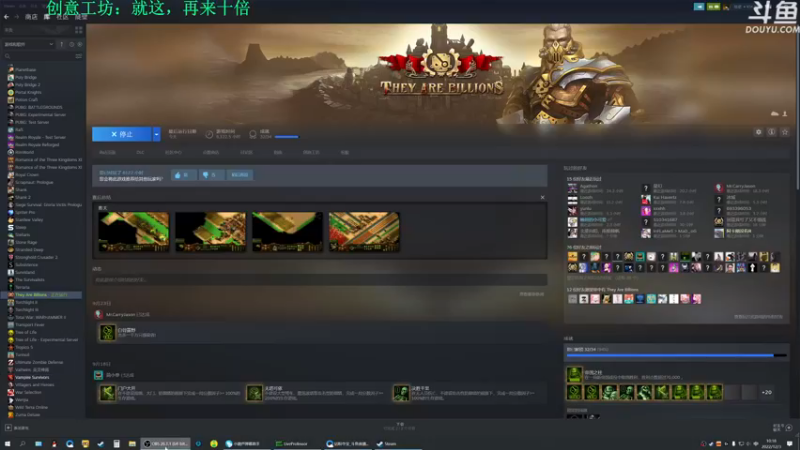This screenshot has width=800, height=450.
Task: Click the library search field
Action: [x=38, y=56]
